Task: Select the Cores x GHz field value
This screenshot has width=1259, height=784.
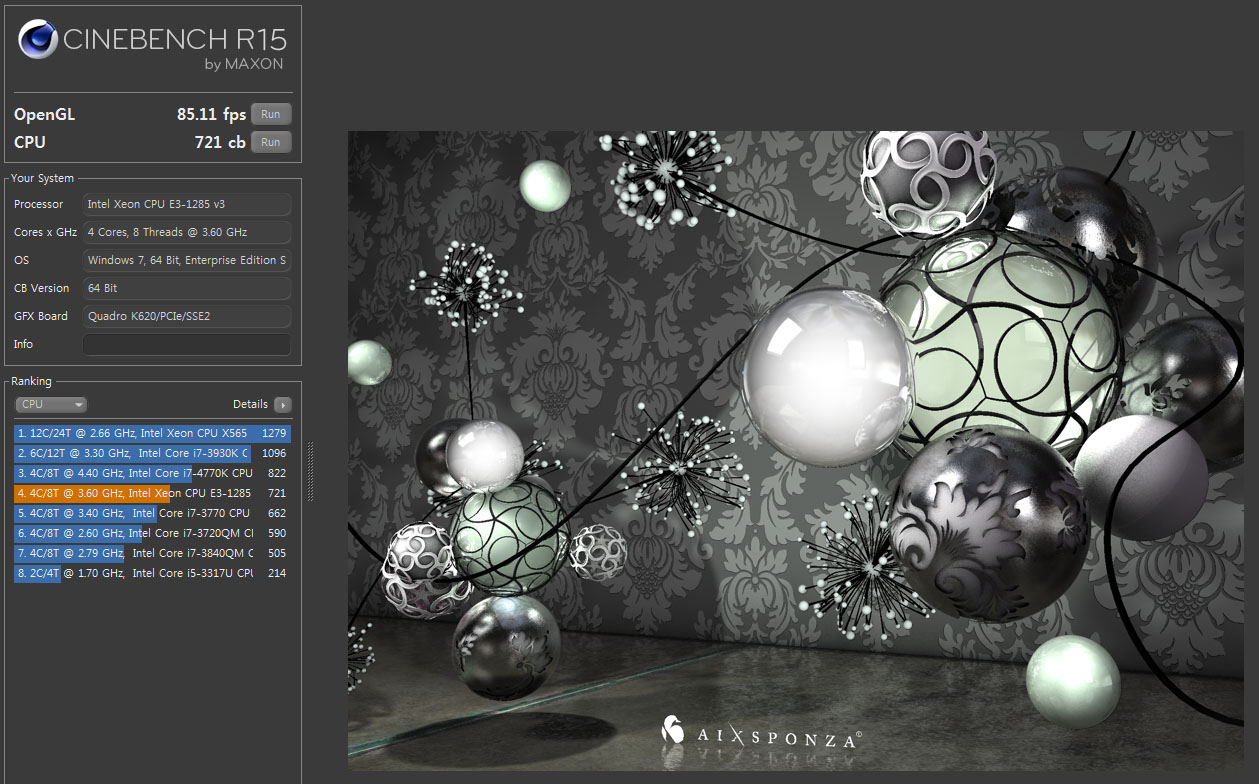Action: tap(187, 232)
